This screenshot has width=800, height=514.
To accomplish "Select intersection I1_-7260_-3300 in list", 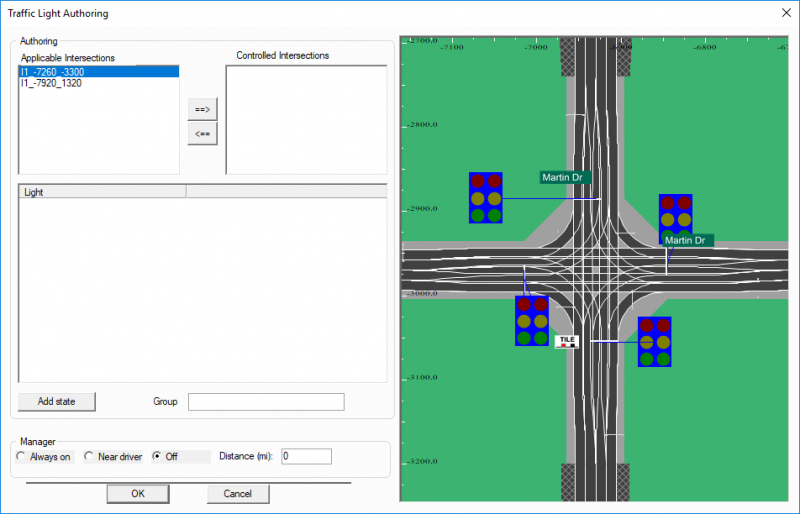I will 98,72.
